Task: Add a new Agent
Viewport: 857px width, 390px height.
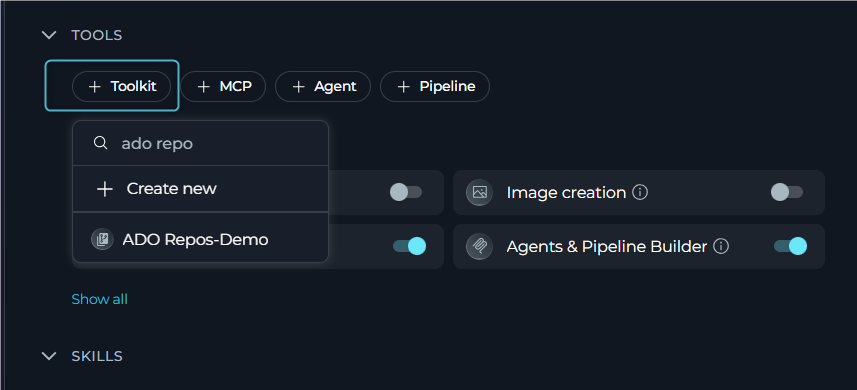Action: pyautogui.click(x=323, y=86)
